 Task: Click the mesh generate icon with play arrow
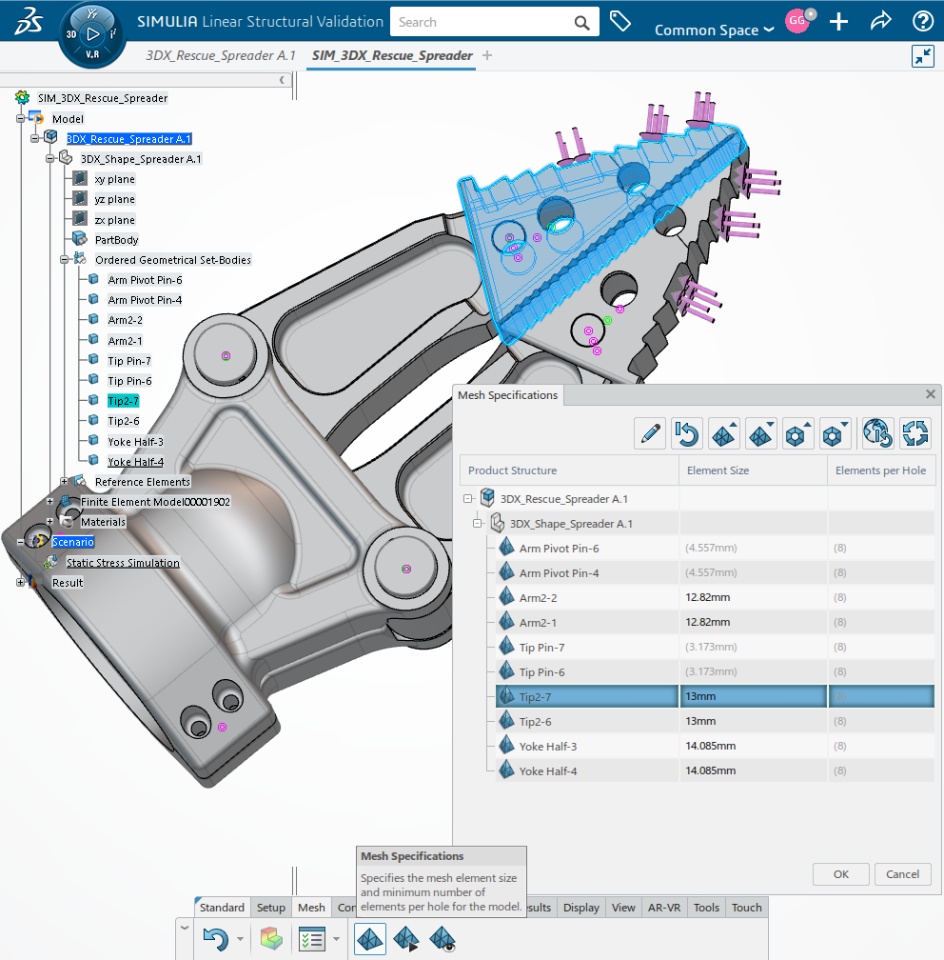click(406, 939)
